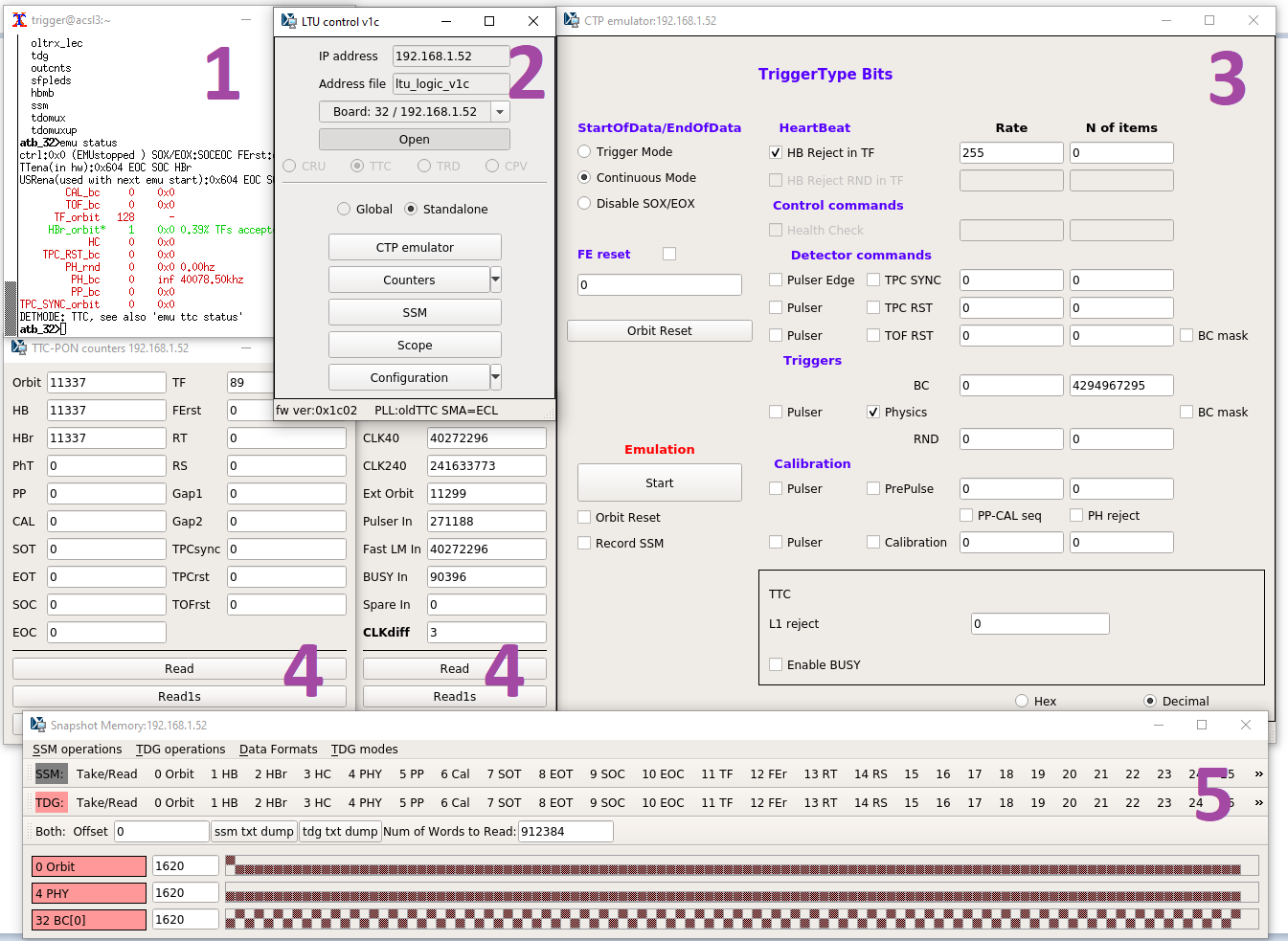The height and width of the screenshot is (941, 1288).
Task: Click the 32 BC[0] signal color label
Action: (x=89, y=920)
